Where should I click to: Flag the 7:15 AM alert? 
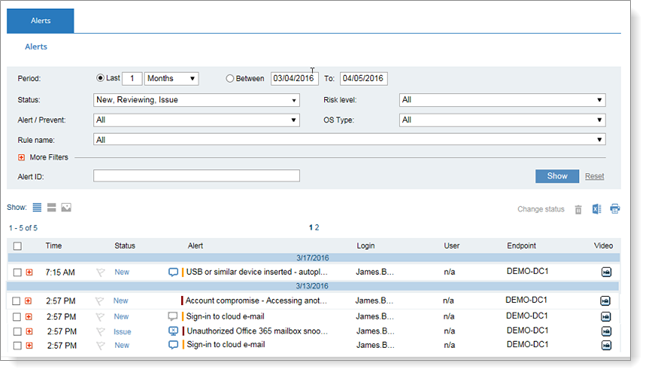(x=100, y=272)
